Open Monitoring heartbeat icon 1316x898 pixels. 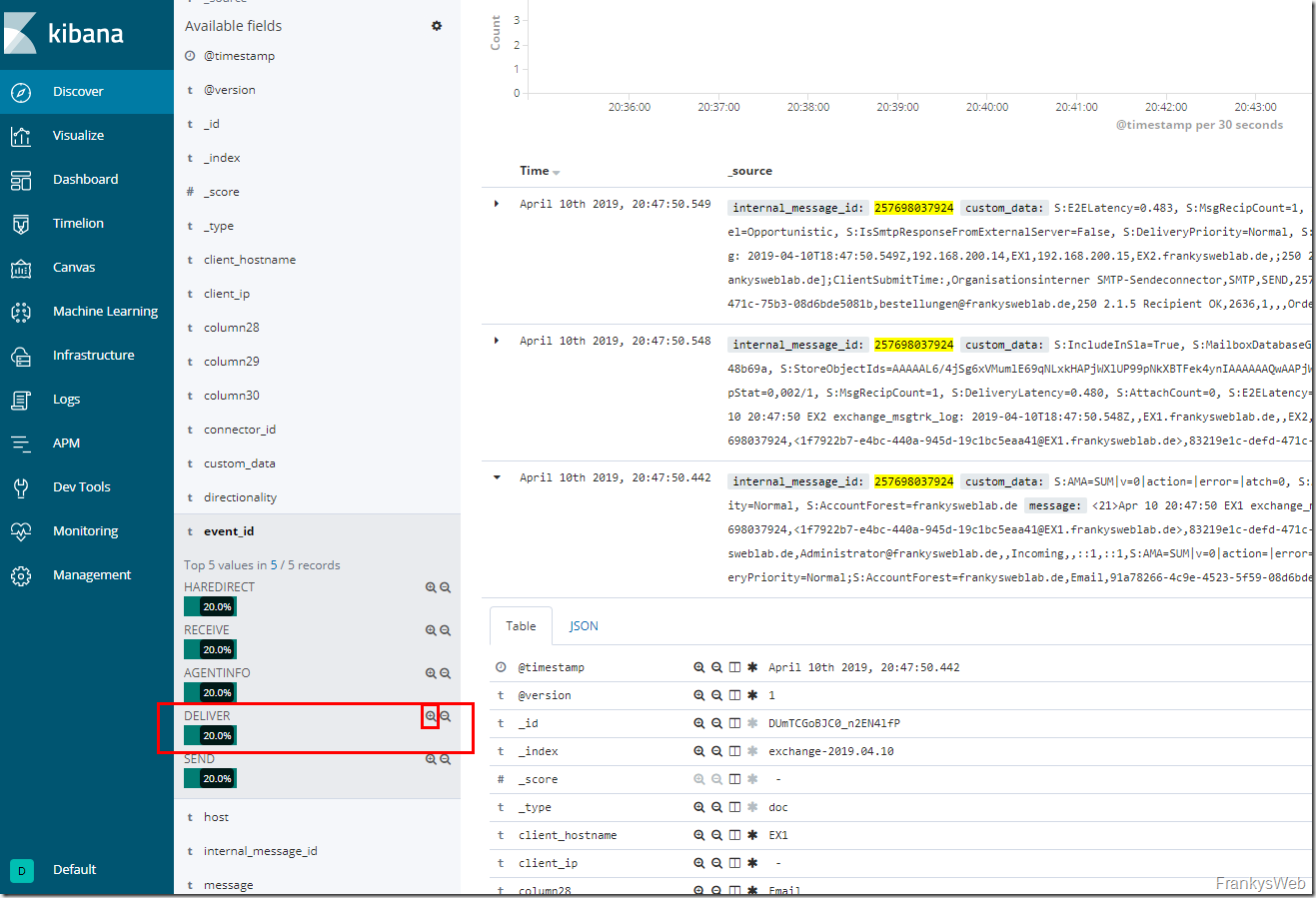[21, 531]
